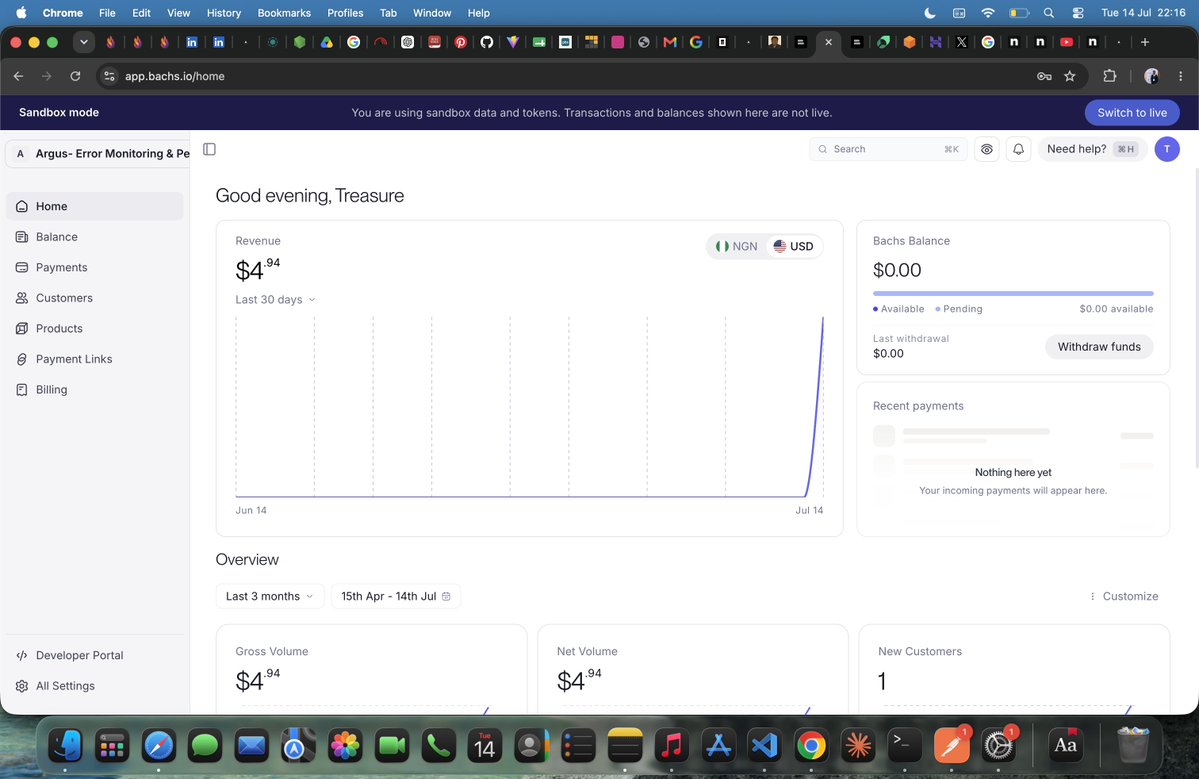Screen dimensions: 1199x779
Task: Open Music app from the dock
Action: 671,746
